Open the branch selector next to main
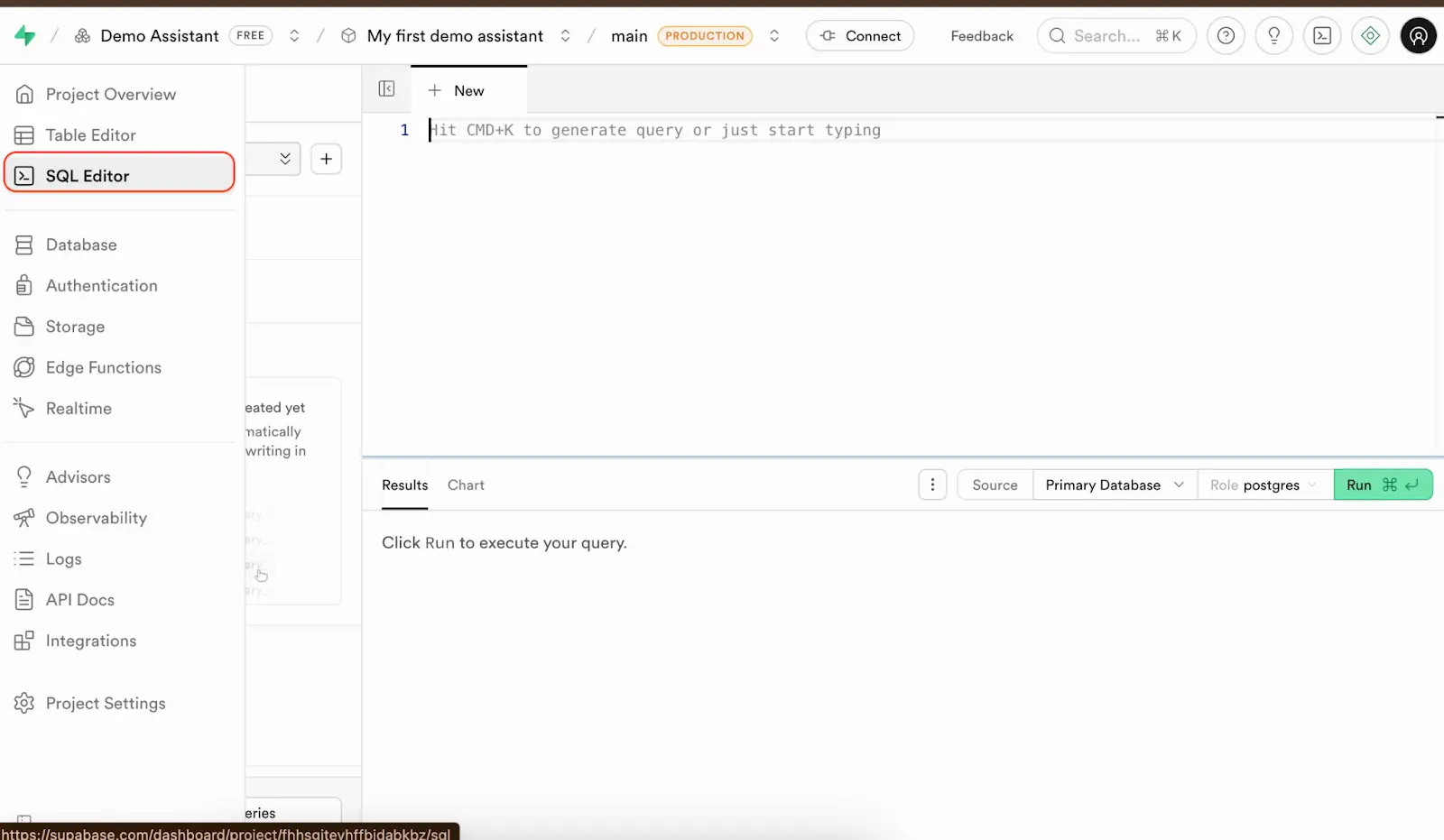 [x=773, y=35]
